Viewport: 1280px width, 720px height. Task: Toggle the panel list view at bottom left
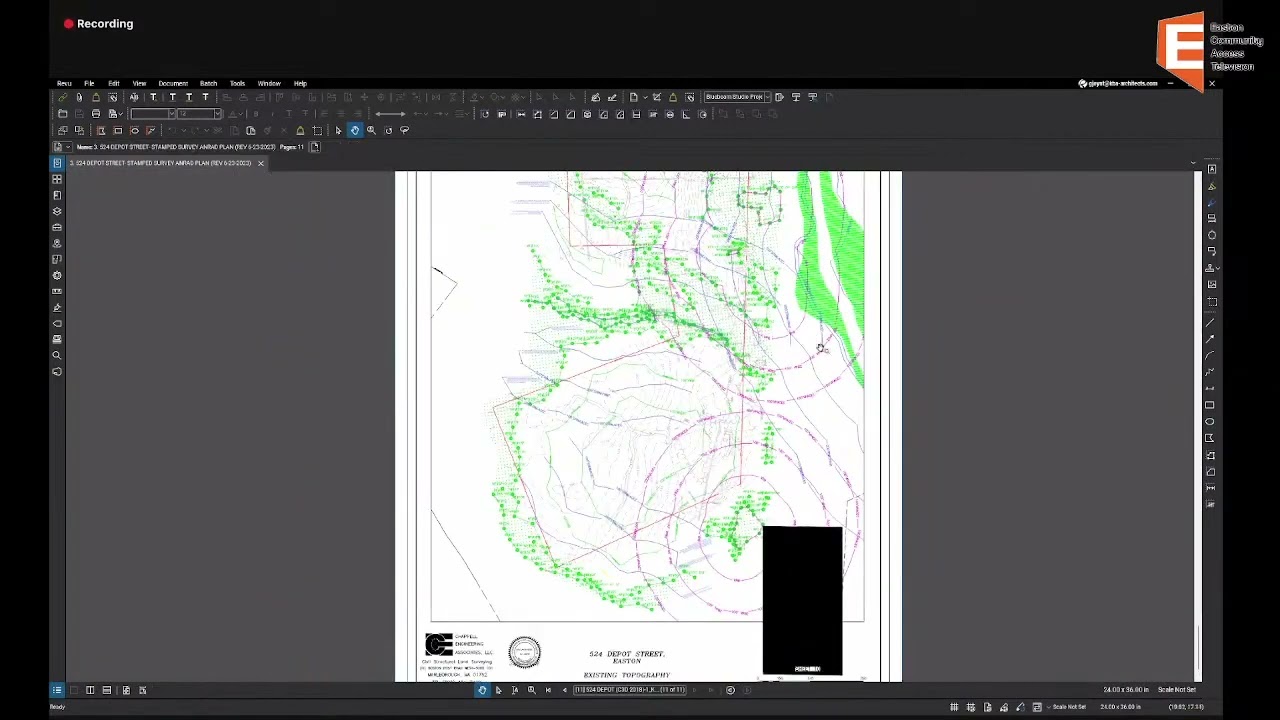57,690
